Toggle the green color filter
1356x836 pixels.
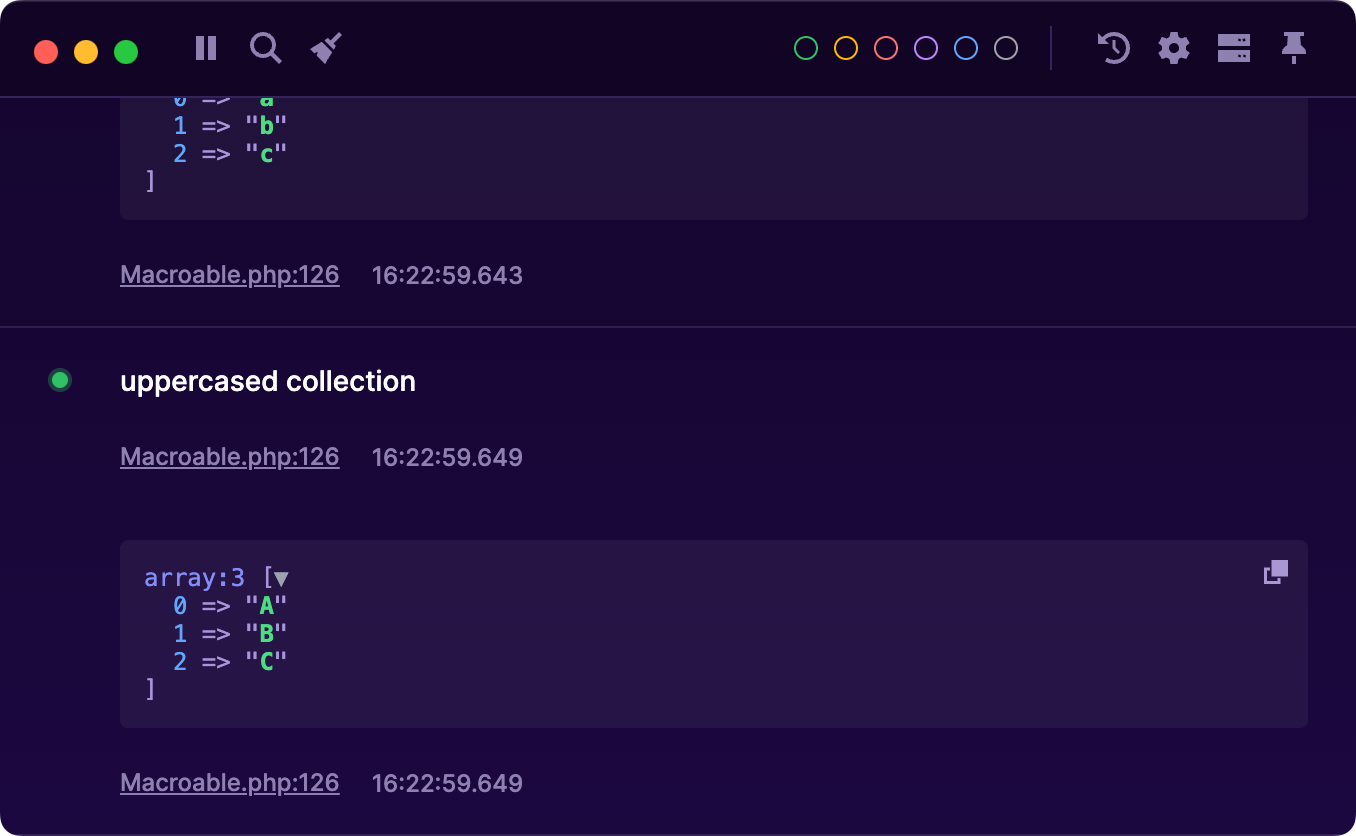(805, 47)
